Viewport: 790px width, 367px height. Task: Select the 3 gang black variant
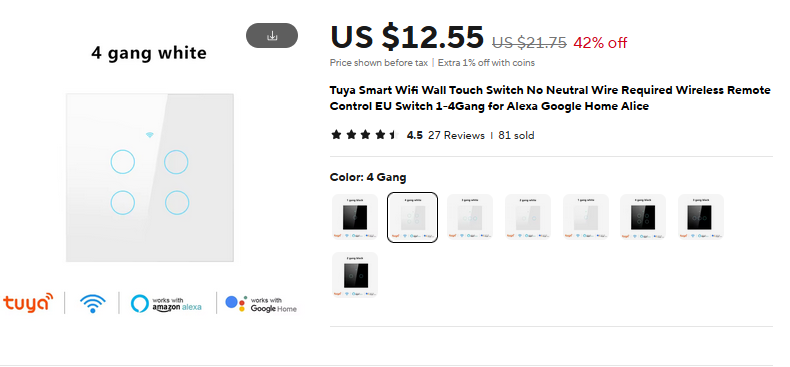701,217
